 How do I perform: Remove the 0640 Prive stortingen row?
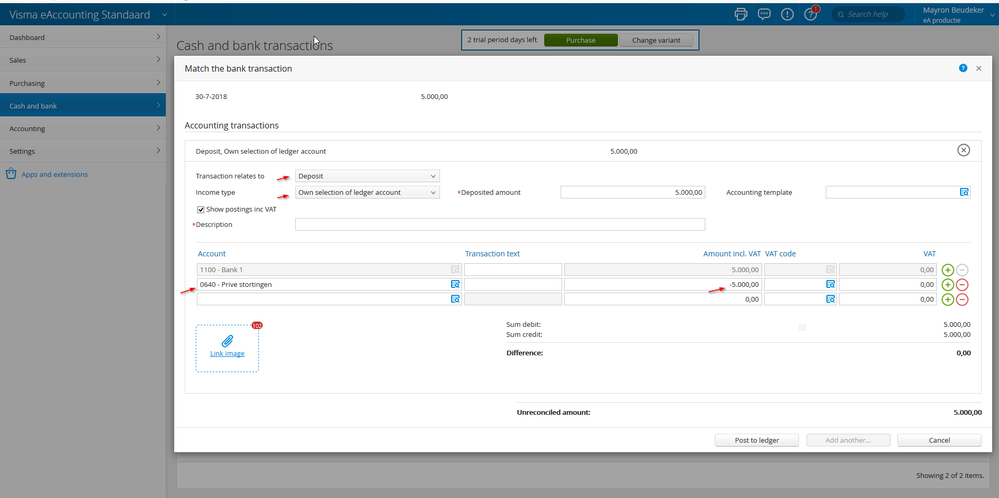[962, 284]
